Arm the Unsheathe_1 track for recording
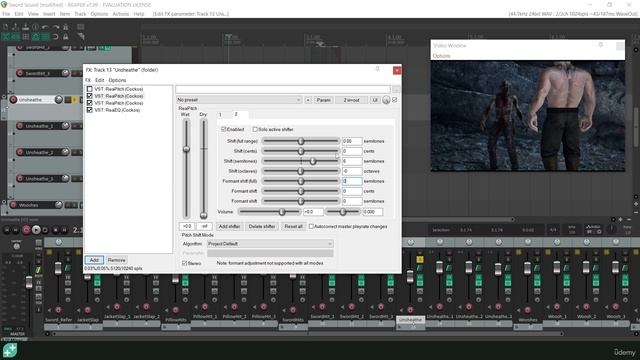The image size is (640, 360). tap(20, 126)
